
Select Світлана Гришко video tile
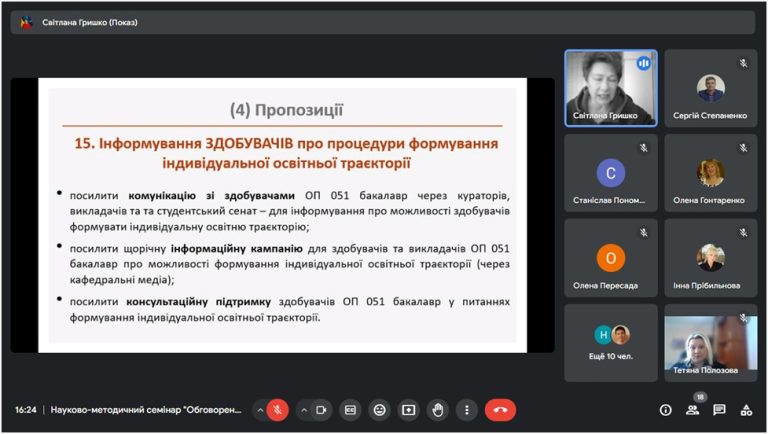pyautogui.click(x=611, y=88)
